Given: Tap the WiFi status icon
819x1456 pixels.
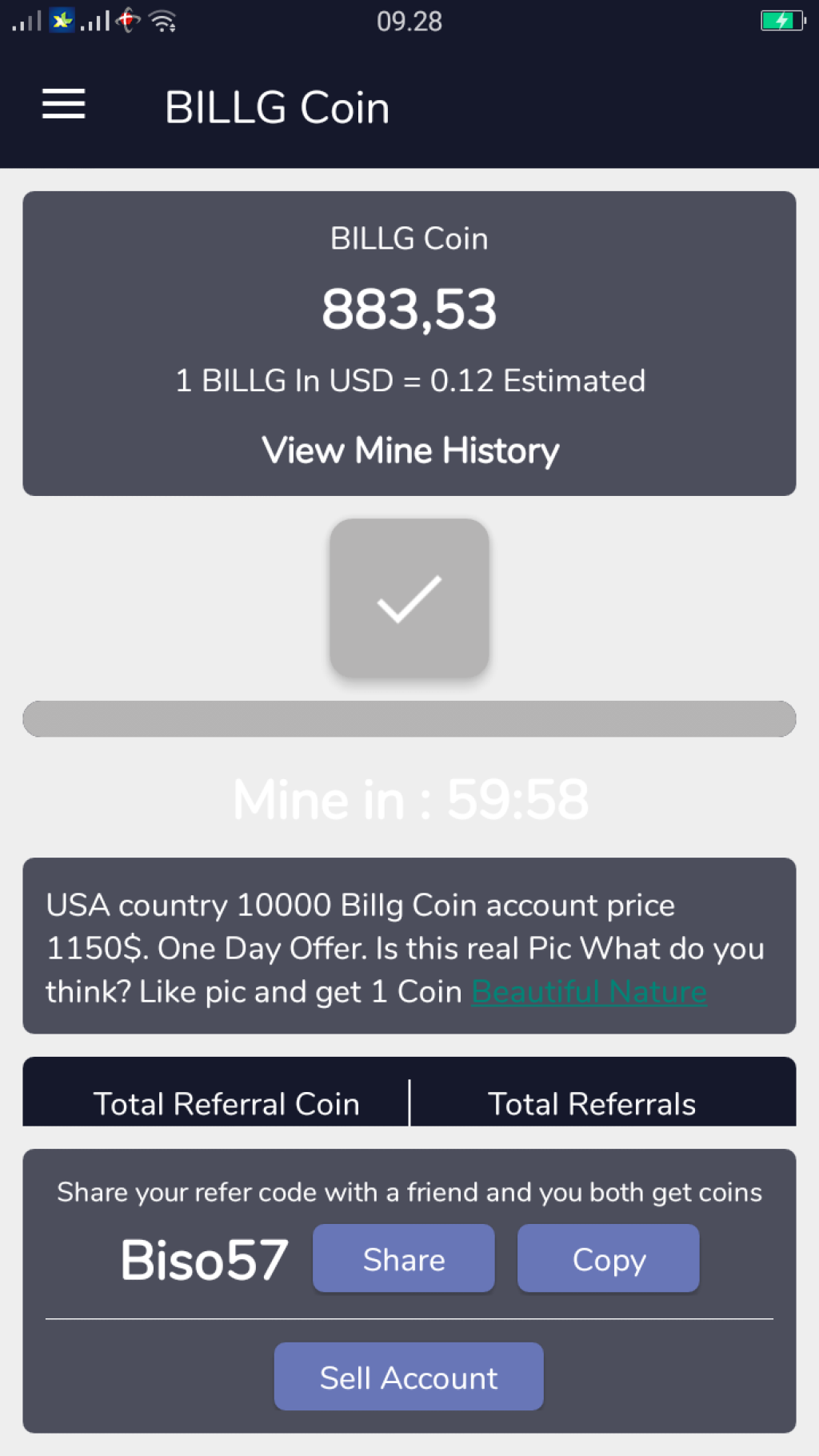Looking at the screenshot, I should coord(163,21).
